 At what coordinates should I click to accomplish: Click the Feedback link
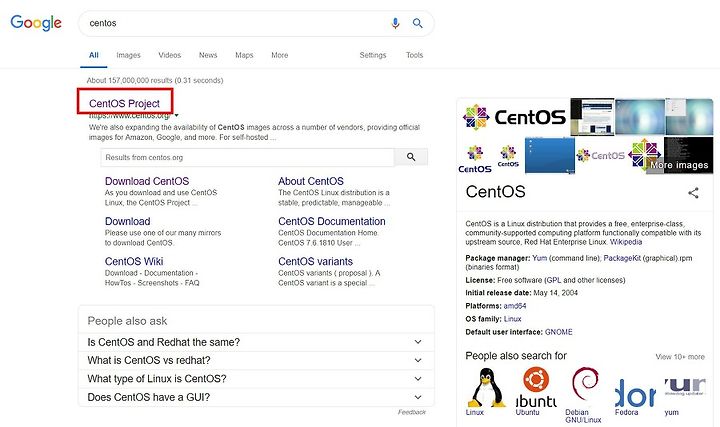pos(412,412)
